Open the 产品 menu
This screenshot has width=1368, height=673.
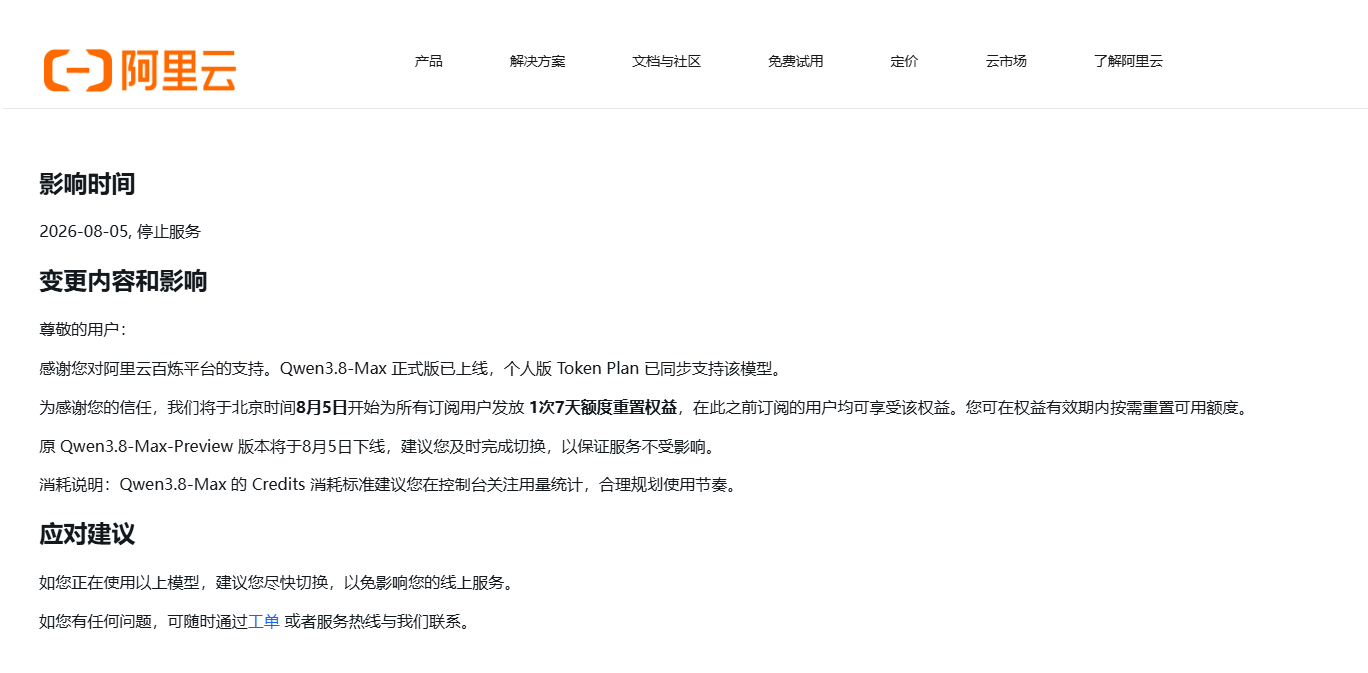click(429, 61)
